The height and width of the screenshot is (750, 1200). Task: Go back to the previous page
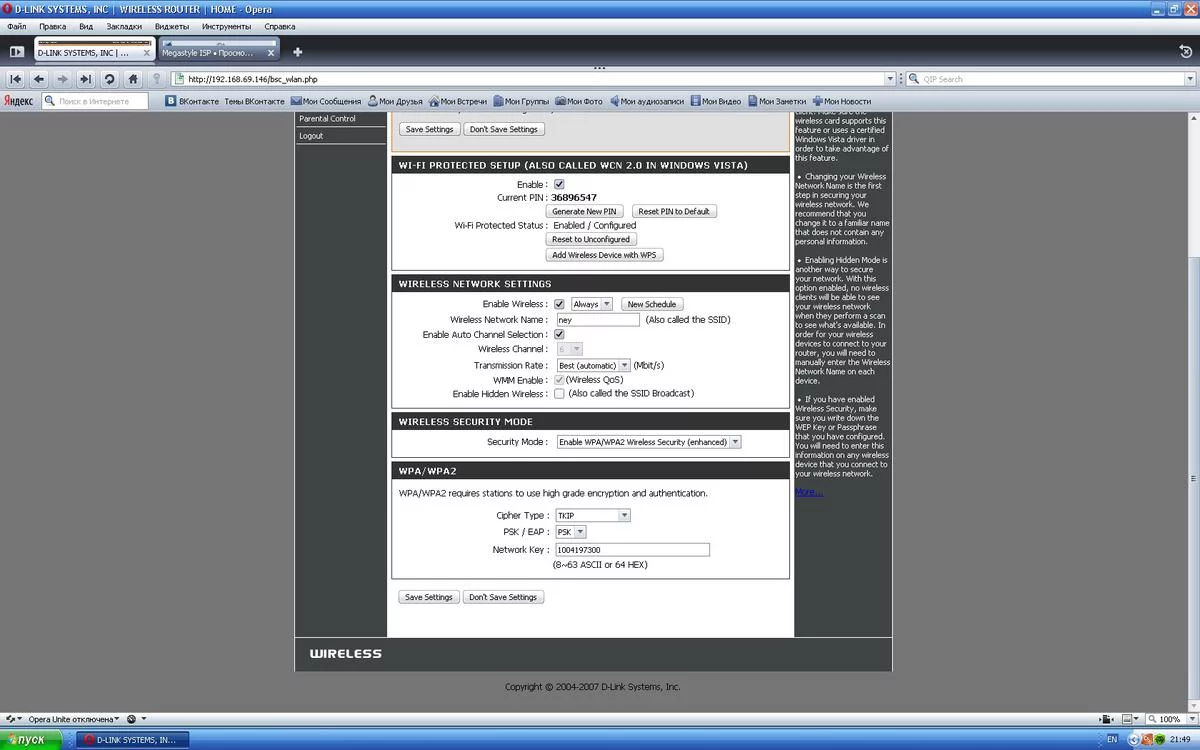point(39,79)
